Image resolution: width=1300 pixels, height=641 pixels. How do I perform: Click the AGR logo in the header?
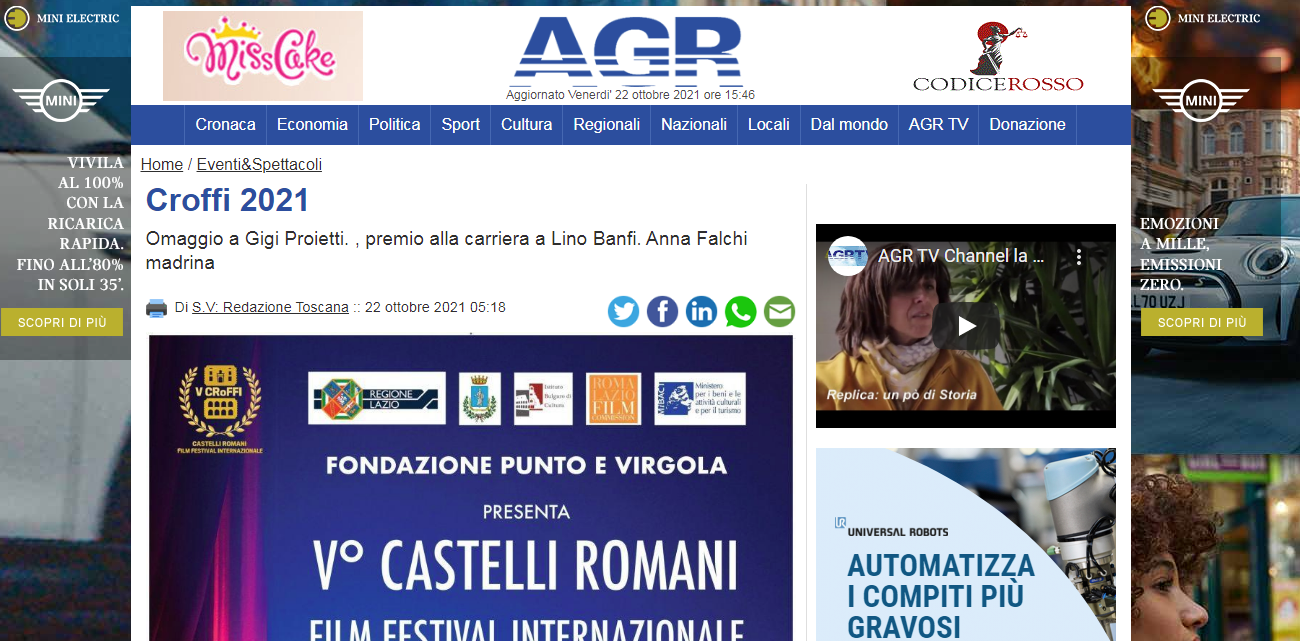pos(628,50)
